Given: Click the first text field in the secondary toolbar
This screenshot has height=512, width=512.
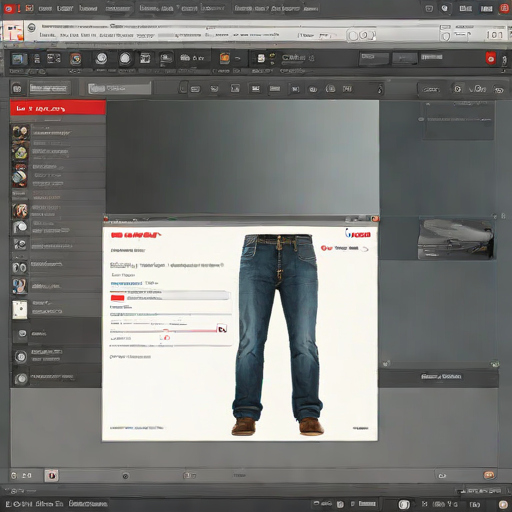Looking at the screenshot, I should [x=50, y=88].
